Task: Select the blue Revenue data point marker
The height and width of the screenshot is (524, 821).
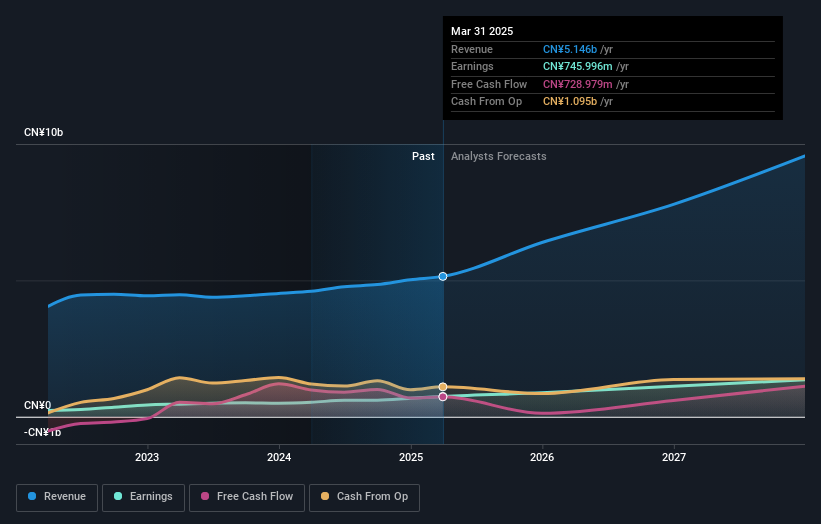Action: [443, 276]
